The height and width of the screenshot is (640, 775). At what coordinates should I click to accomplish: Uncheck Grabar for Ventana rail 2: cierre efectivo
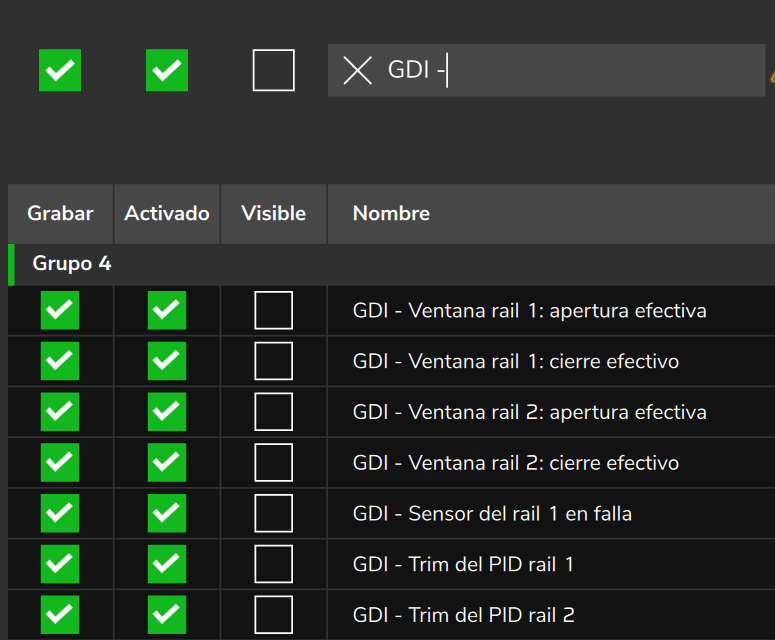coord(60,463)
